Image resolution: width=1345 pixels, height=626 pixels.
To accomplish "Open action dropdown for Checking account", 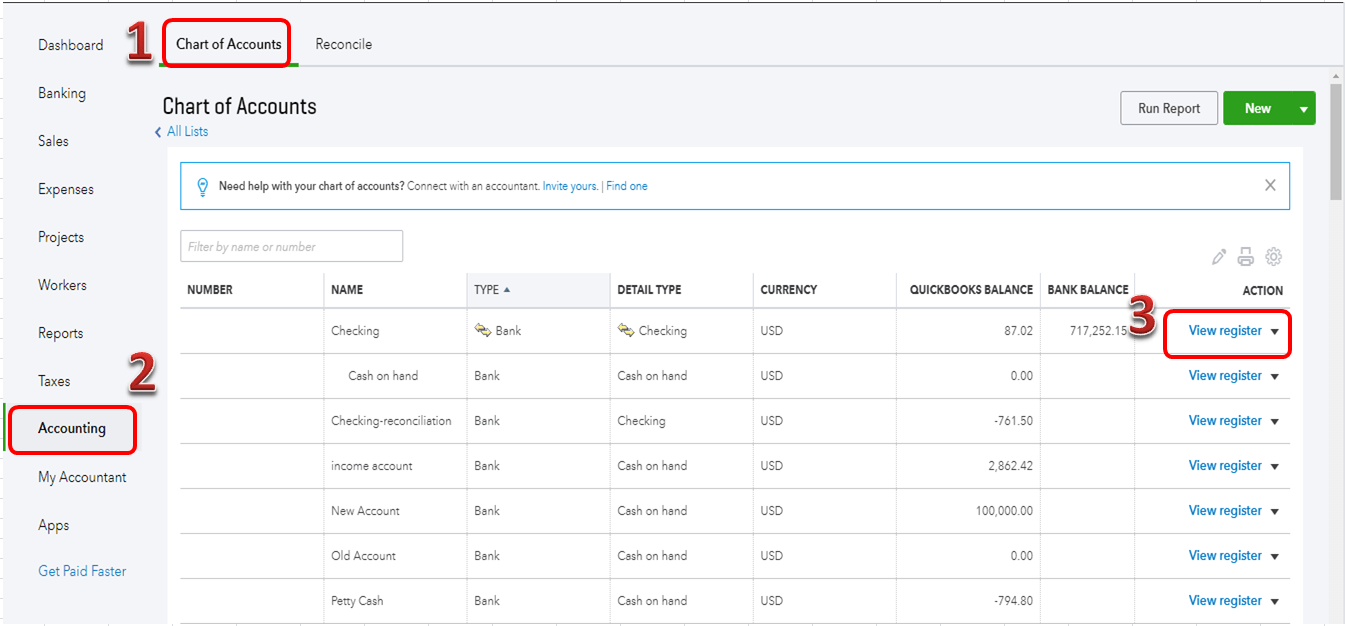I will point(1275,332).
